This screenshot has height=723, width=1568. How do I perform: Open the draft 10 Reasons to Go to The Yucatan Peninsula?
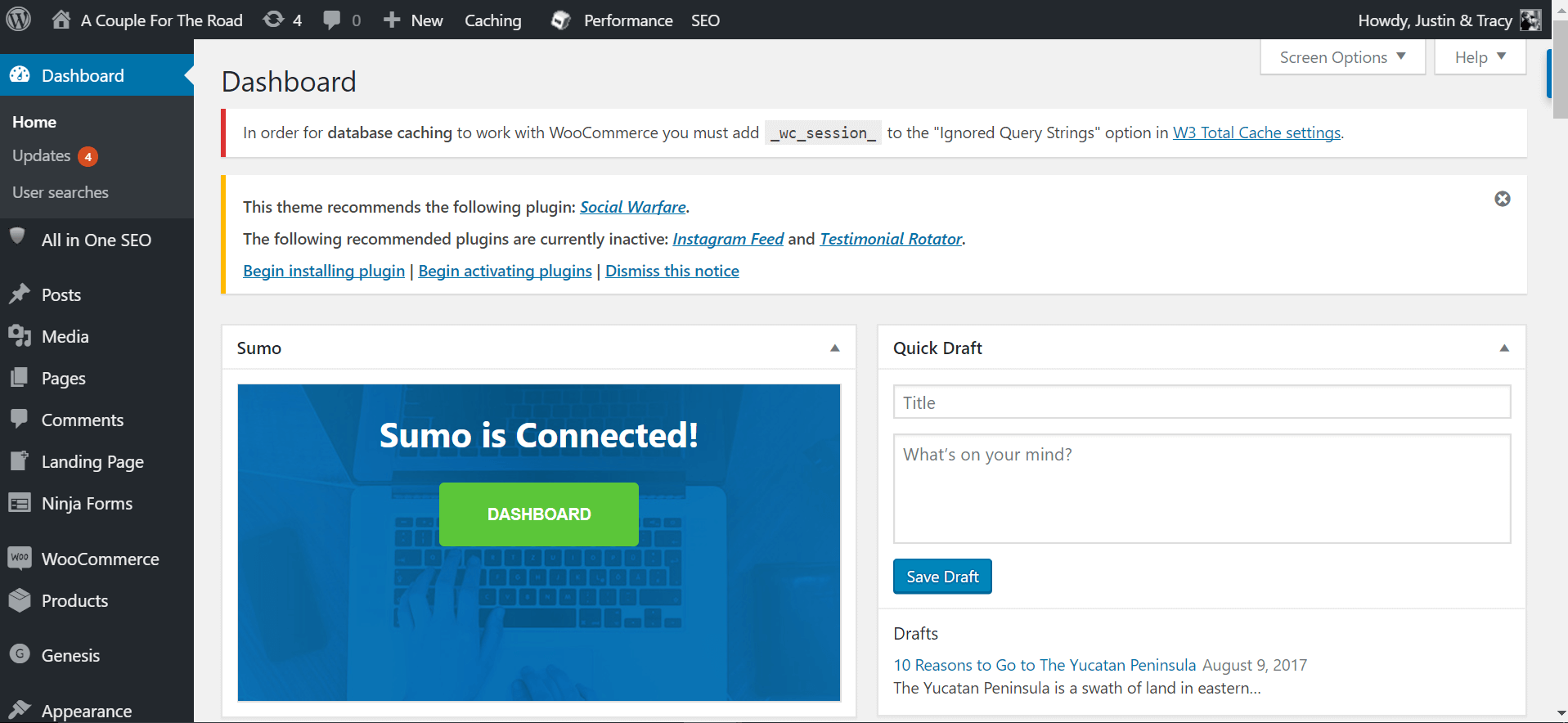(x=1045, y=665)
